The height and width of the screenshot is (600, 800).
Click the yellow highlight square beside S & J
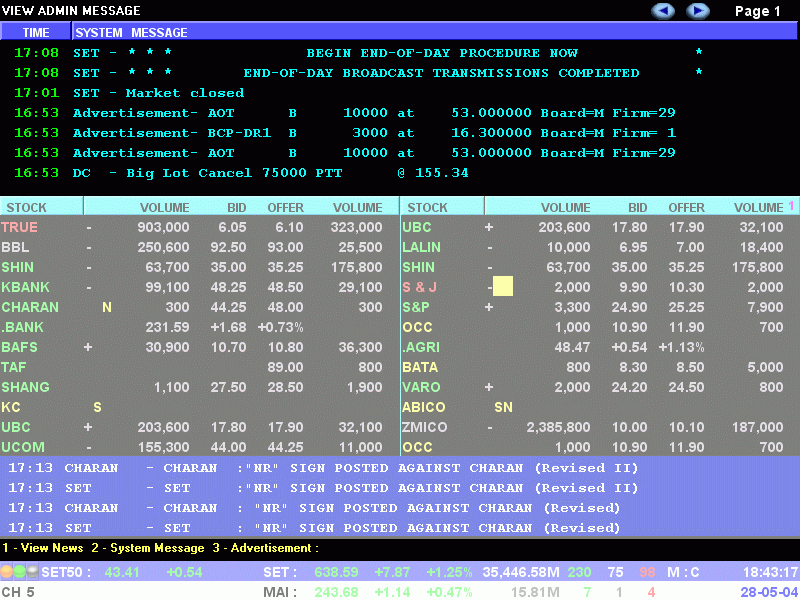click(503, 286)
